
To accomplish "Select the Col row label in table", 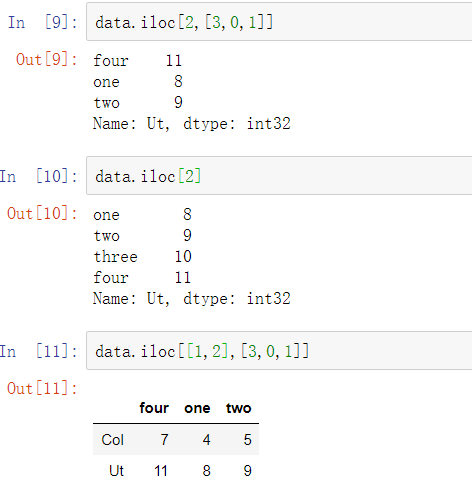I will click(113, 440).
